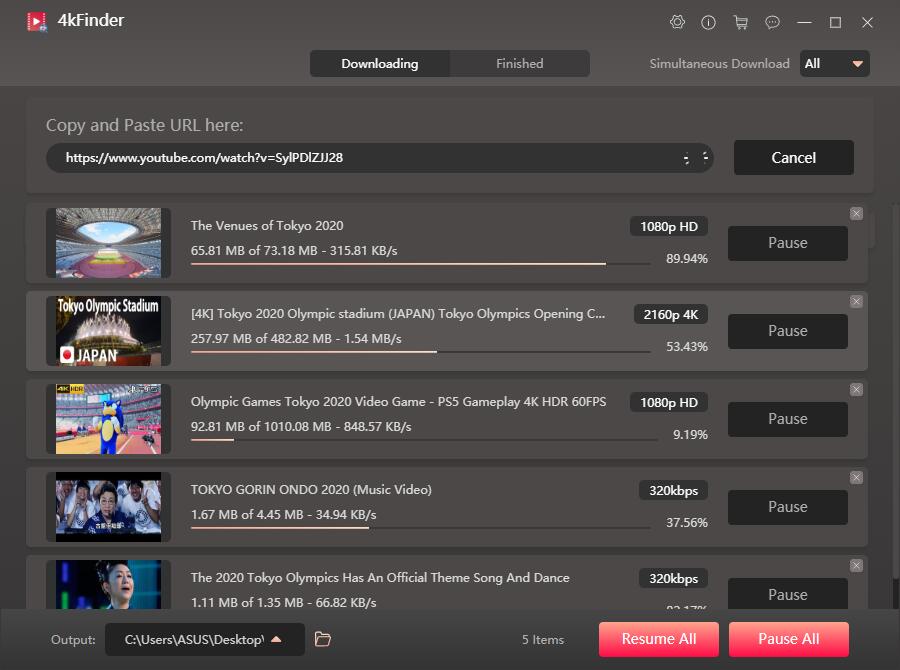Open the feedback chat bubble icon
The image size is (900, 670).
[772, 22]
